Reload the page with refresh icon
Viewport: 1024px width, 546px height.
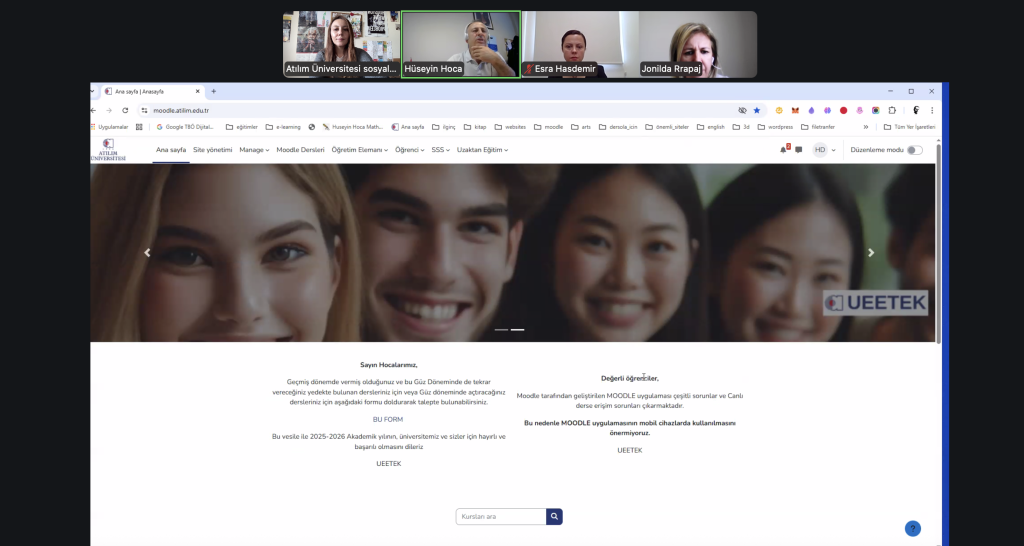click(x=125, y=110)
